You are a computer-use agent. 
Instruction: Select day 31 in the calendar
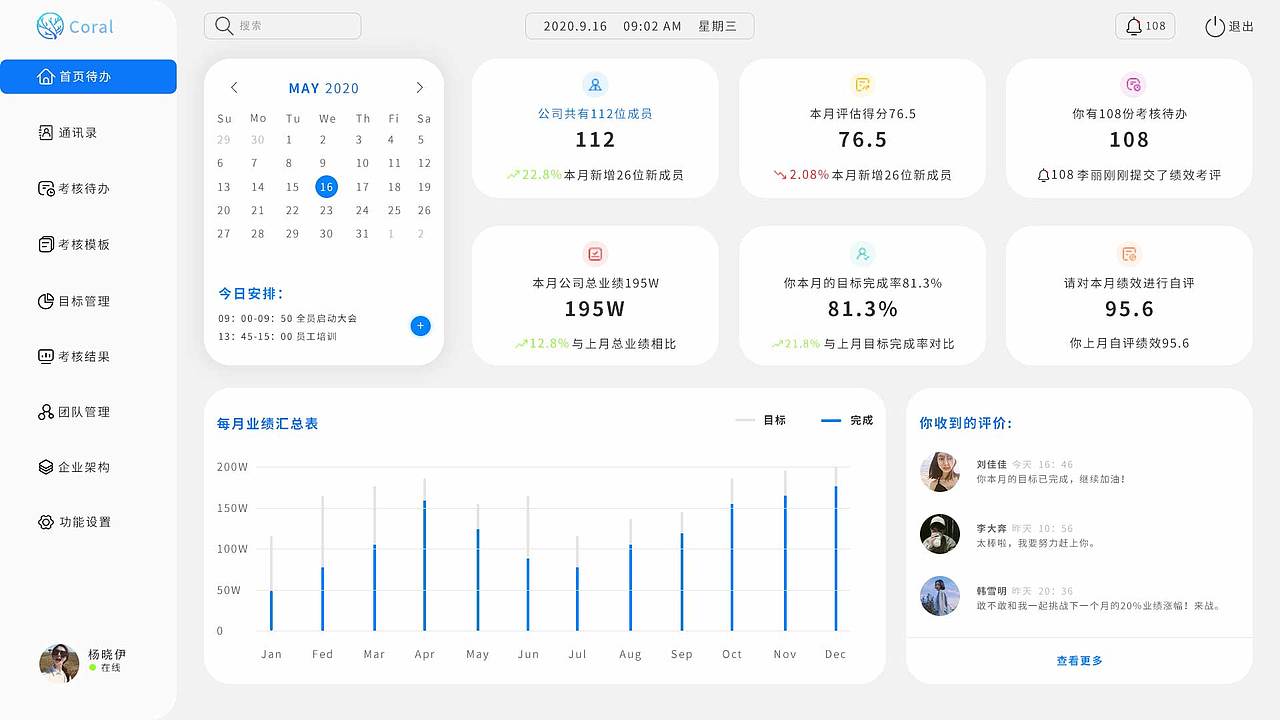point(362,234)
